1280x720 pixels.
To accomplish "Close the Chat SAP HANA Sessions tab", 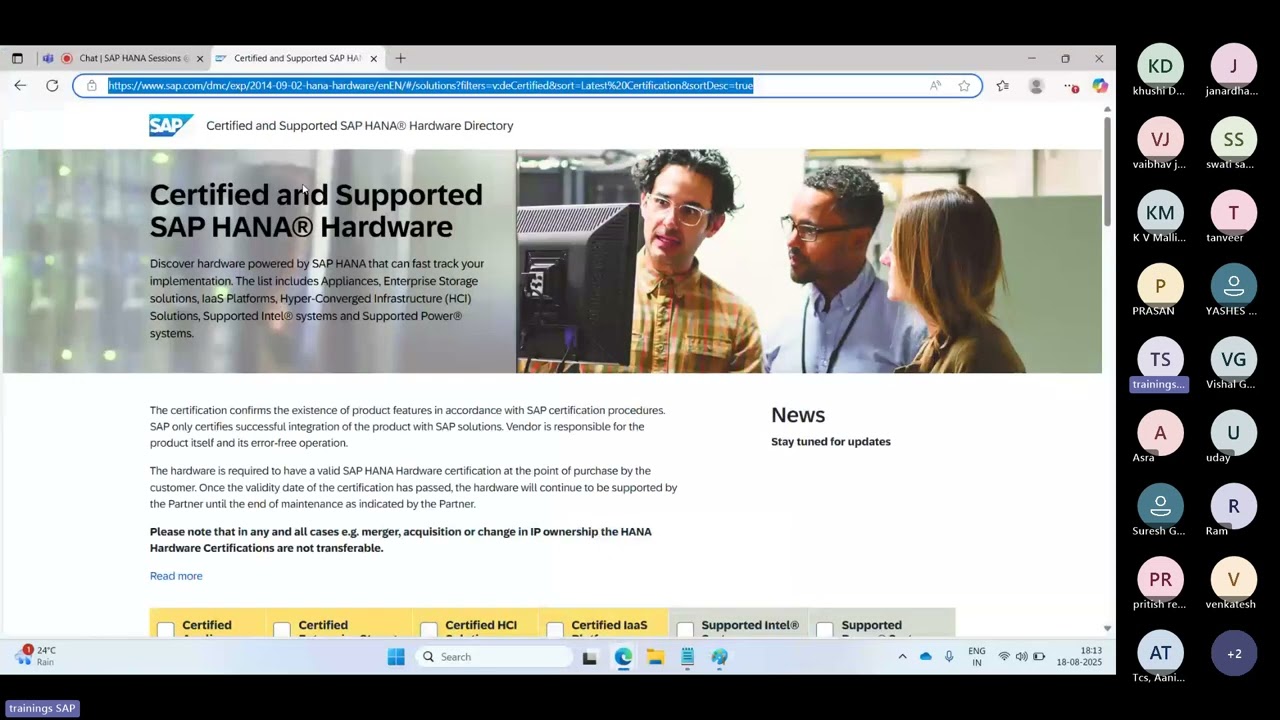I will (x=200, y=58).
